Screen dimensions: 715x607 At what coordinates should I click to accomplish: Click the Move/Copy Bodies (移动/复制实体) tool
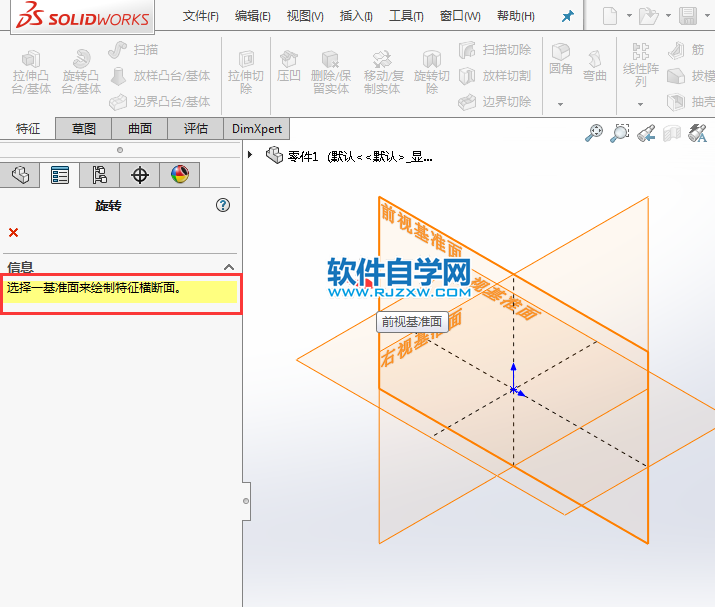[x=382, y=72]
